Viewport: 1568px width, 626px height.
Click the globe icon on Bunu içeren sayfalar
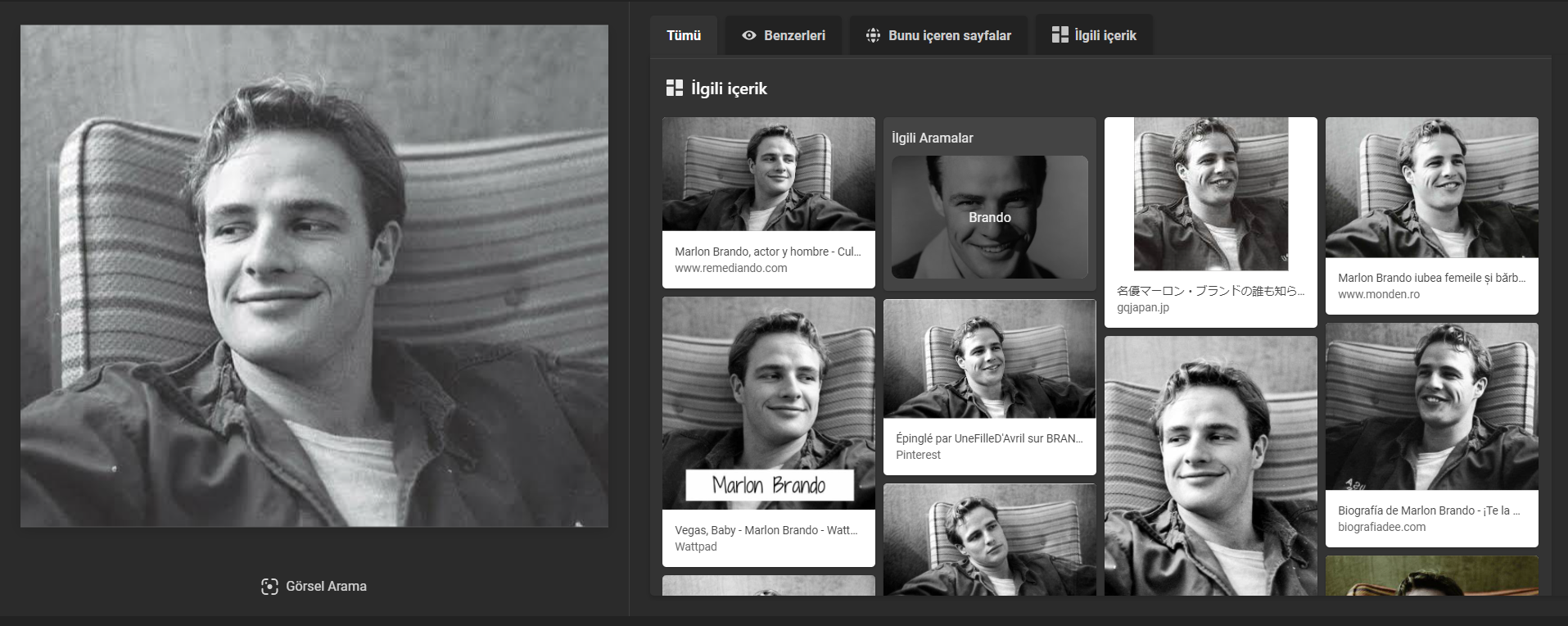tap(873, 35)
